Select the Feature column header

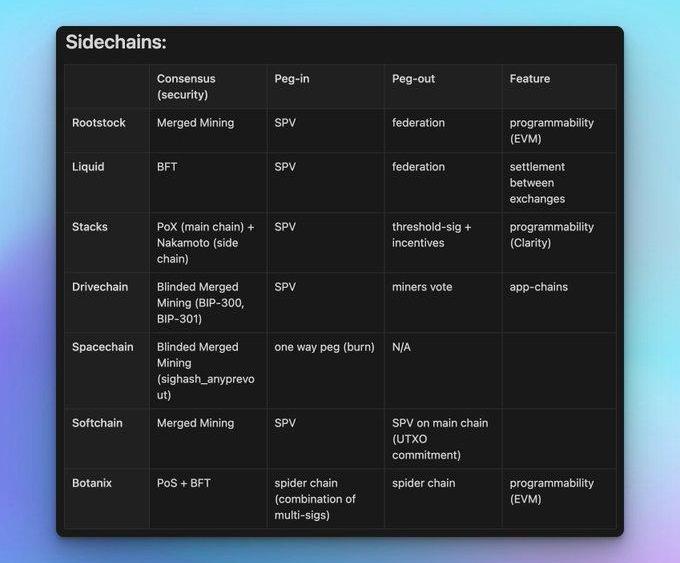pos(530,79)
